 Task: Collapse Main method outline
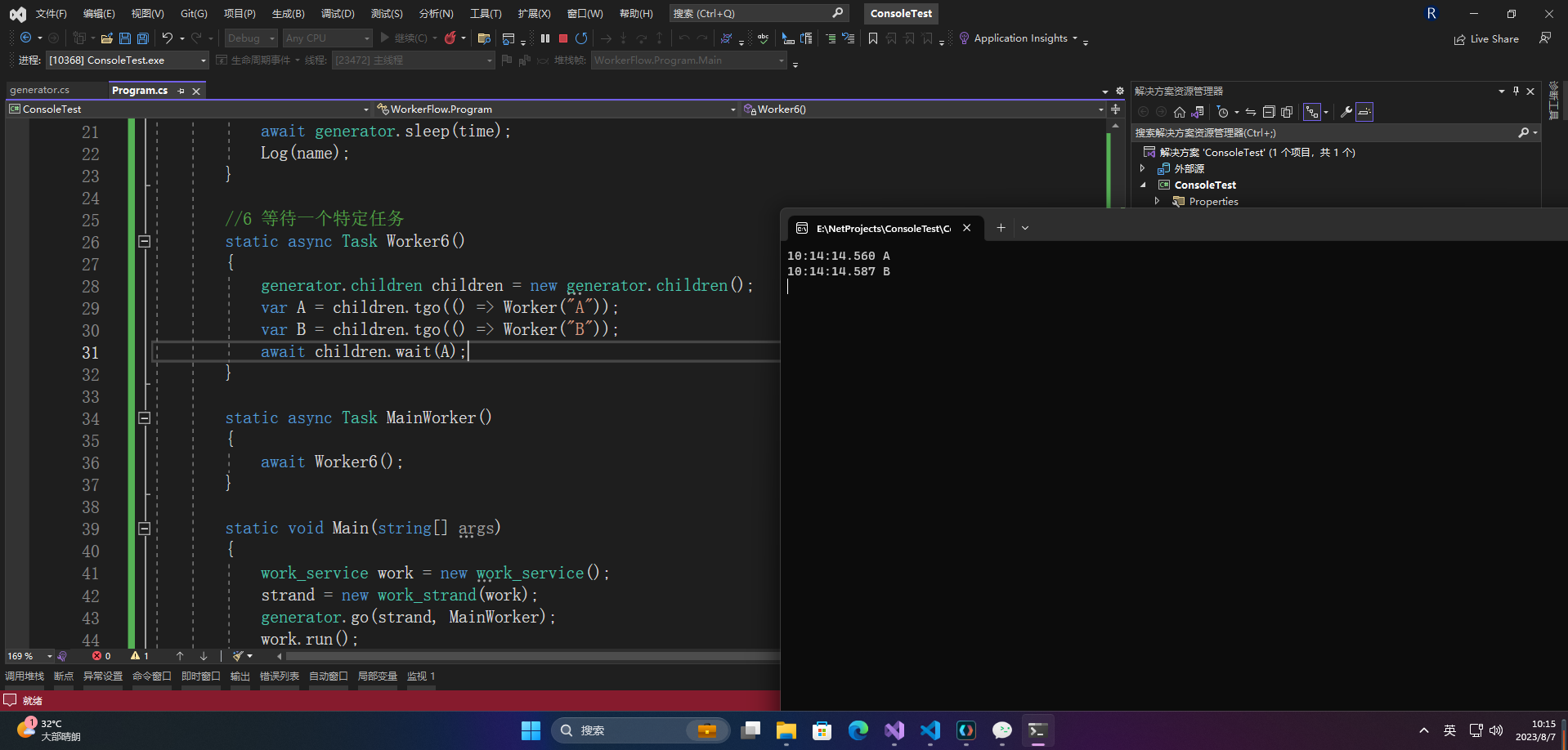point(144,528)
